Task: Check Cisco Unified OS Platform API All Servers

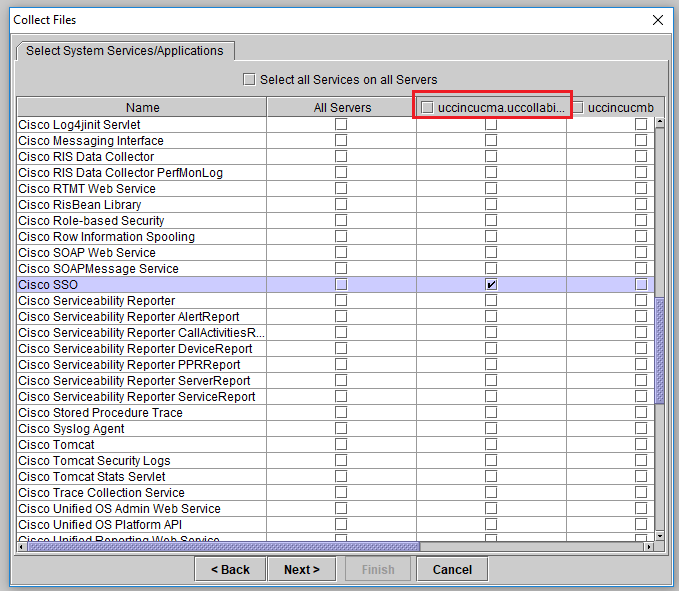Action: pos(341,525)
